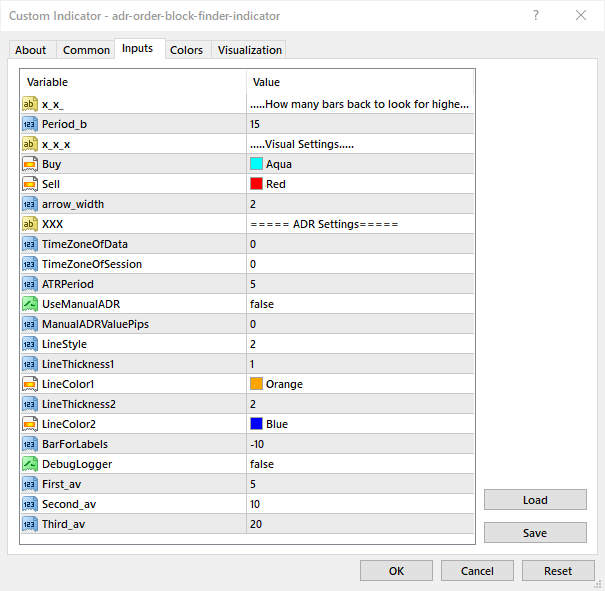Open the Sell color Red dropdown
This screenshot has width=605, height=591.
coord(360,184)
